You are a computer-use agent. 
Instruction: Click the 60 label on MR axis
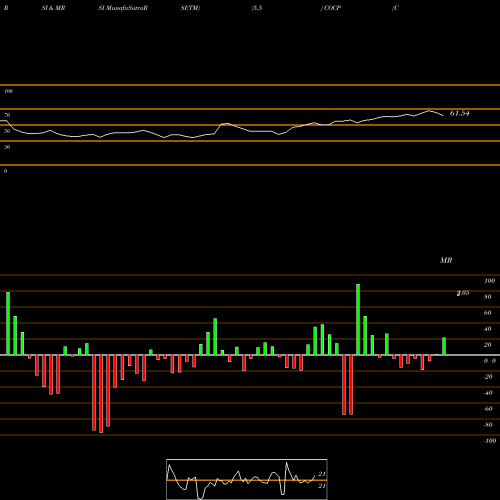click(488, 313)
